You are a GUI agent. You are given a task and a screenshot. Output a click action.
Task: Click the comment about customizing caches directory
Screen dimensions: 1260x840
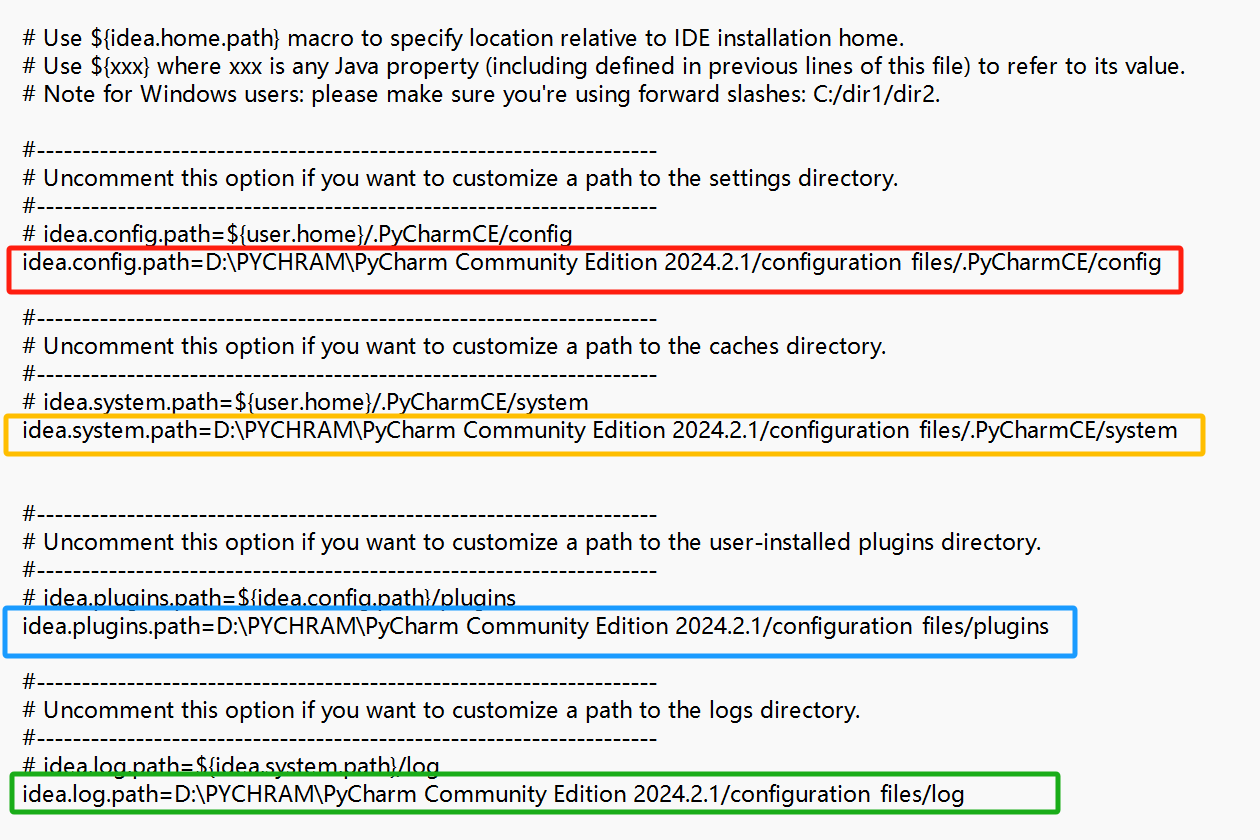pos(455,347)
